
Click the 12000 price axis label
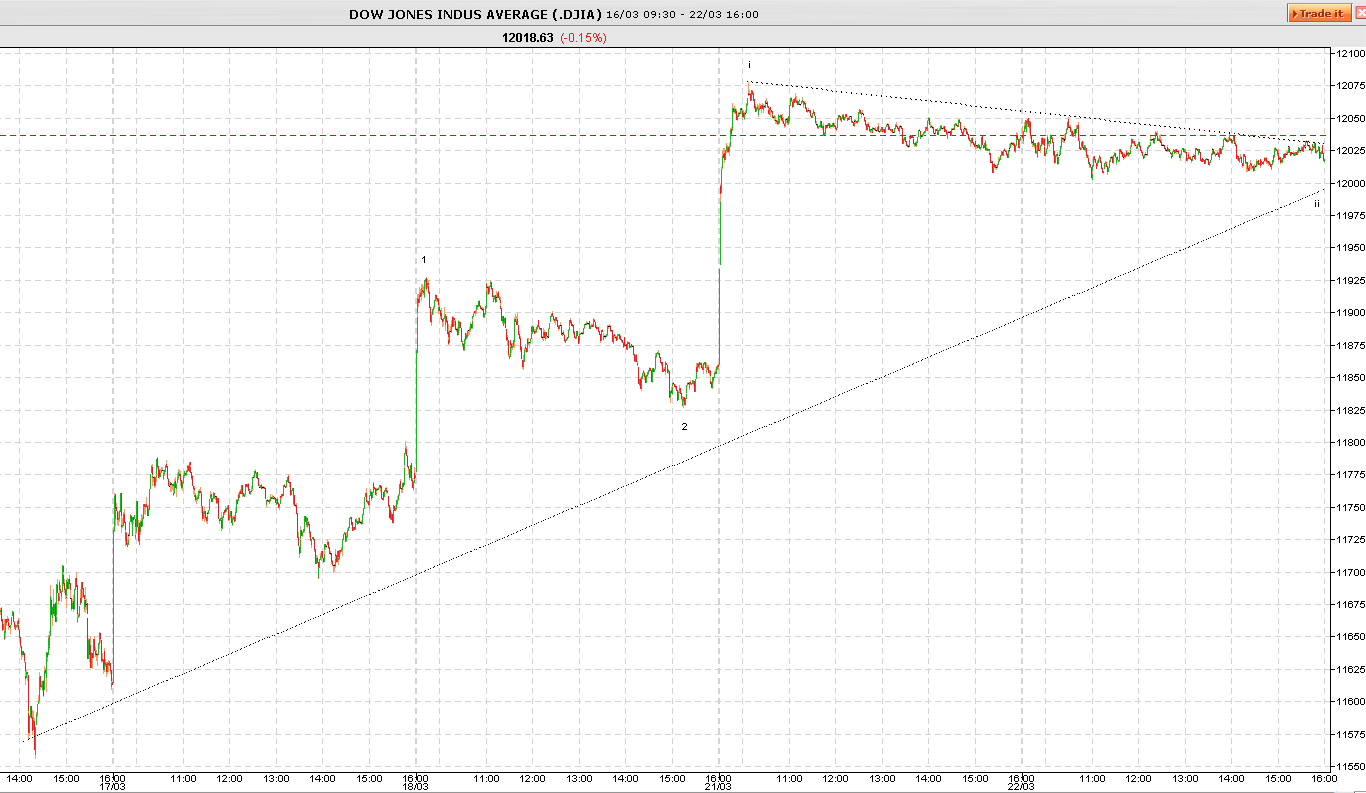(x=1349, y=183)
